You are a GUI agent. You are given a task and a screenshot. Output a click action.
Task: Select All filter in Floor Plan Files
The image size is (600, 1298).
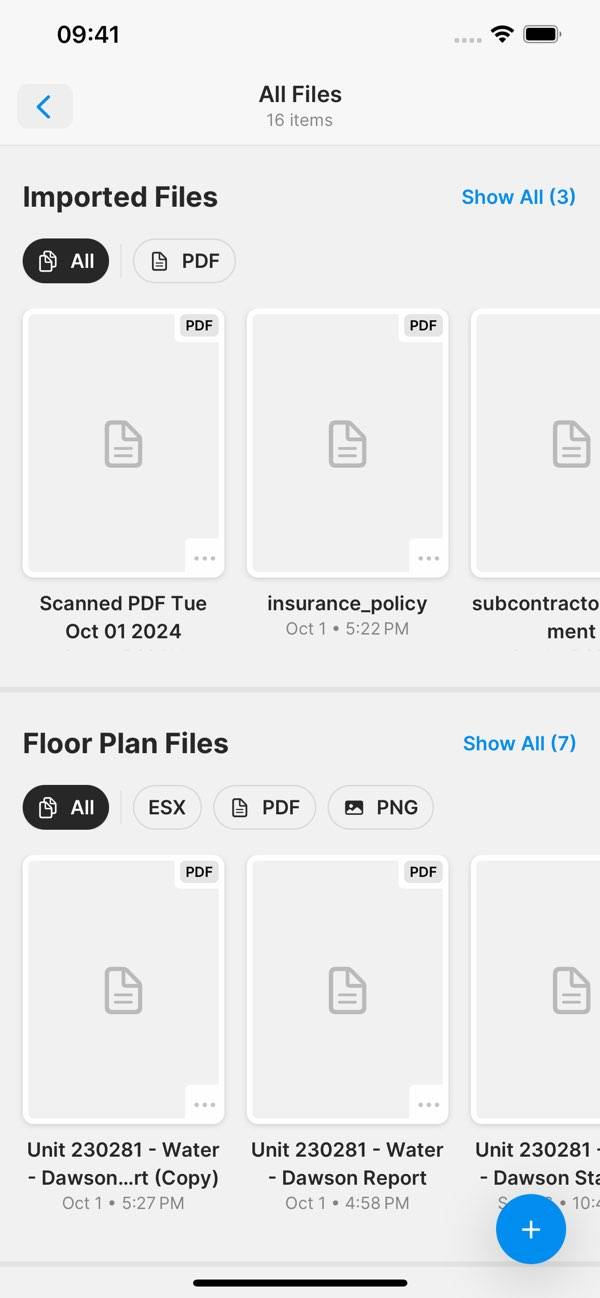[x=66, y=807]
